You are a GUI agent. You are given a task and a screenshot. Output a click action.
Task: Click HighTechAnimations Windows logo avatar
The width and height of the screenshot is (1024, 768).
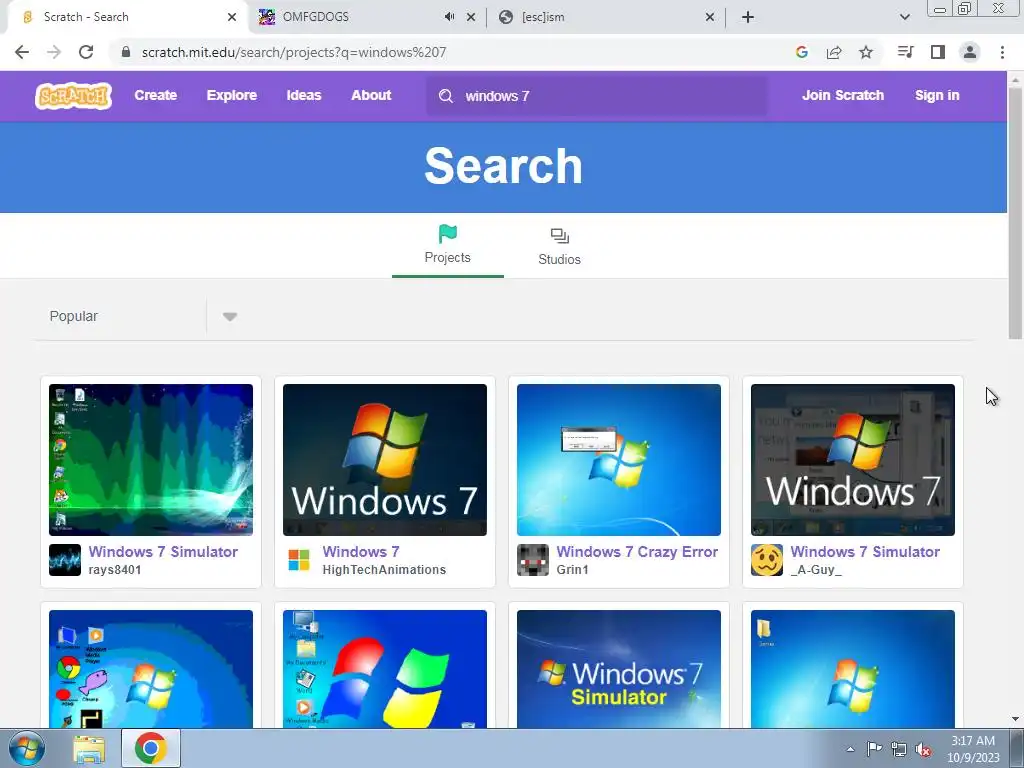point(299,560)
